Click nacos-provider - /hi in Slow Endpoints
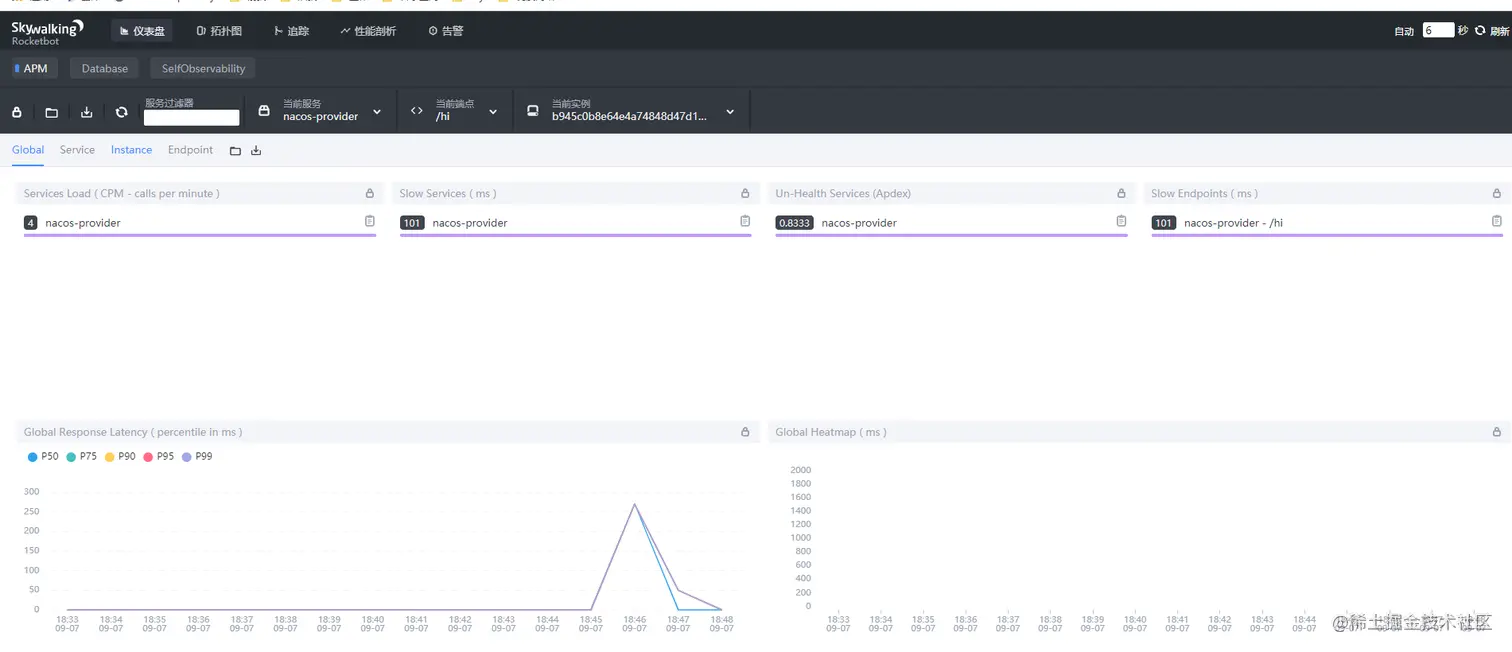Viewport: 1512px width, 652px height. tap(1233, 223)
